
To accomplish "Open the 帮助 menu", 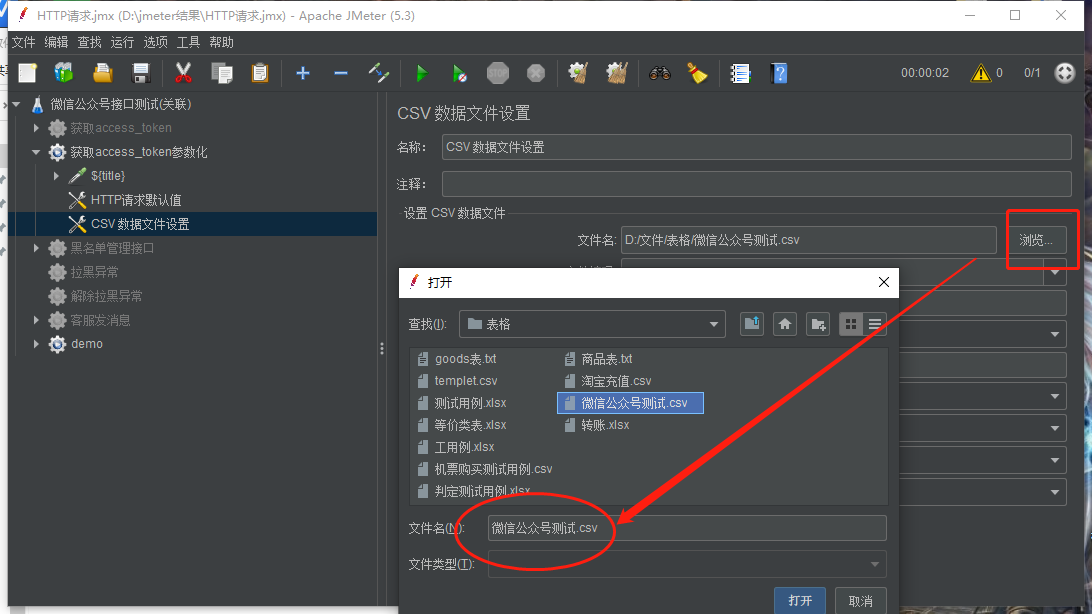I will point(221,42).
